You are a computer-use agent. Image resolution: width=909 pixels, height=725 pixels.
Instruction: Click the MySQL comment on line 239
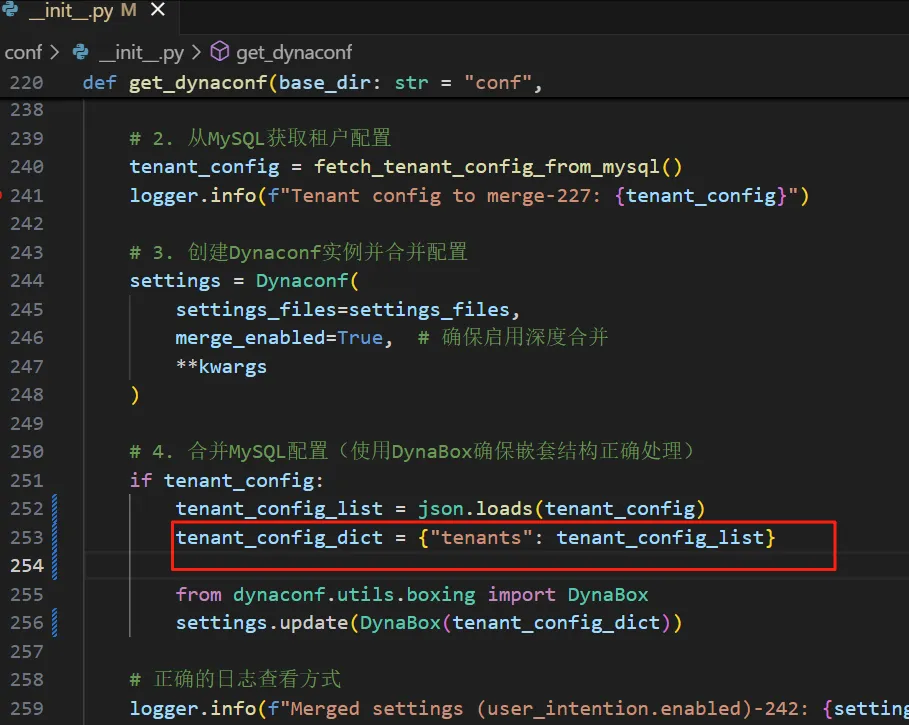click(x=260, y=139)
